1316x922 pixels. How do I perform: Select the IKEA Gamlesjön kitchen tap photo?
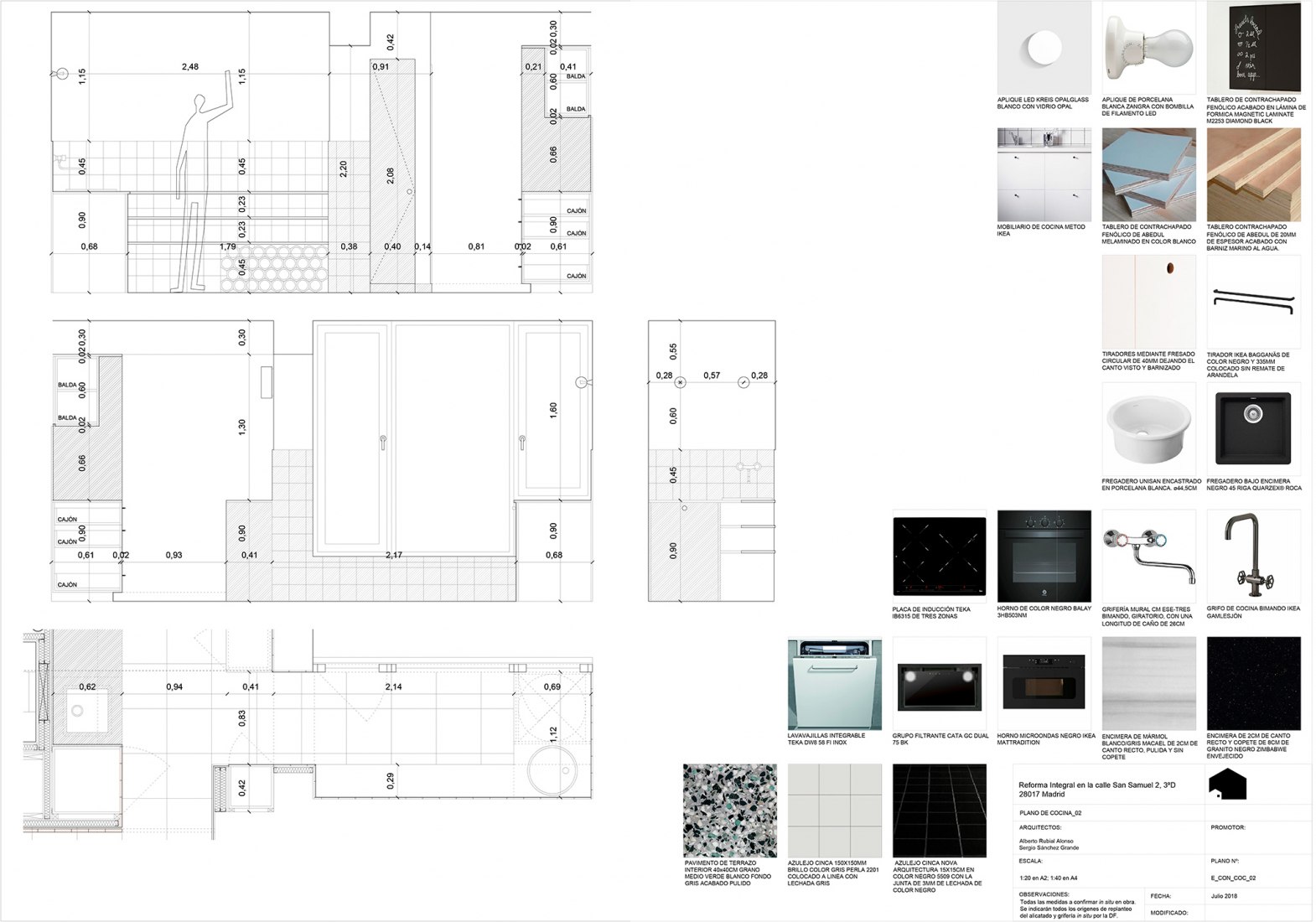pyautogui.click(x=1253, y=557)
